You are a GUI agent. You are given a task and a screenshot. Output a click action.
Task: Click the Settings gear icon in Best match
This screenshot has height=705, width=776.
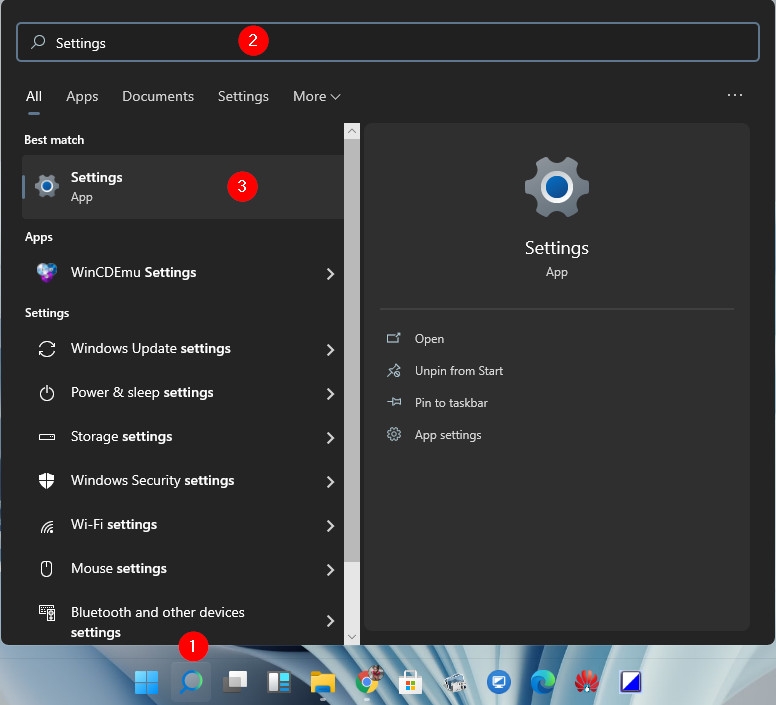coord(47,186)
